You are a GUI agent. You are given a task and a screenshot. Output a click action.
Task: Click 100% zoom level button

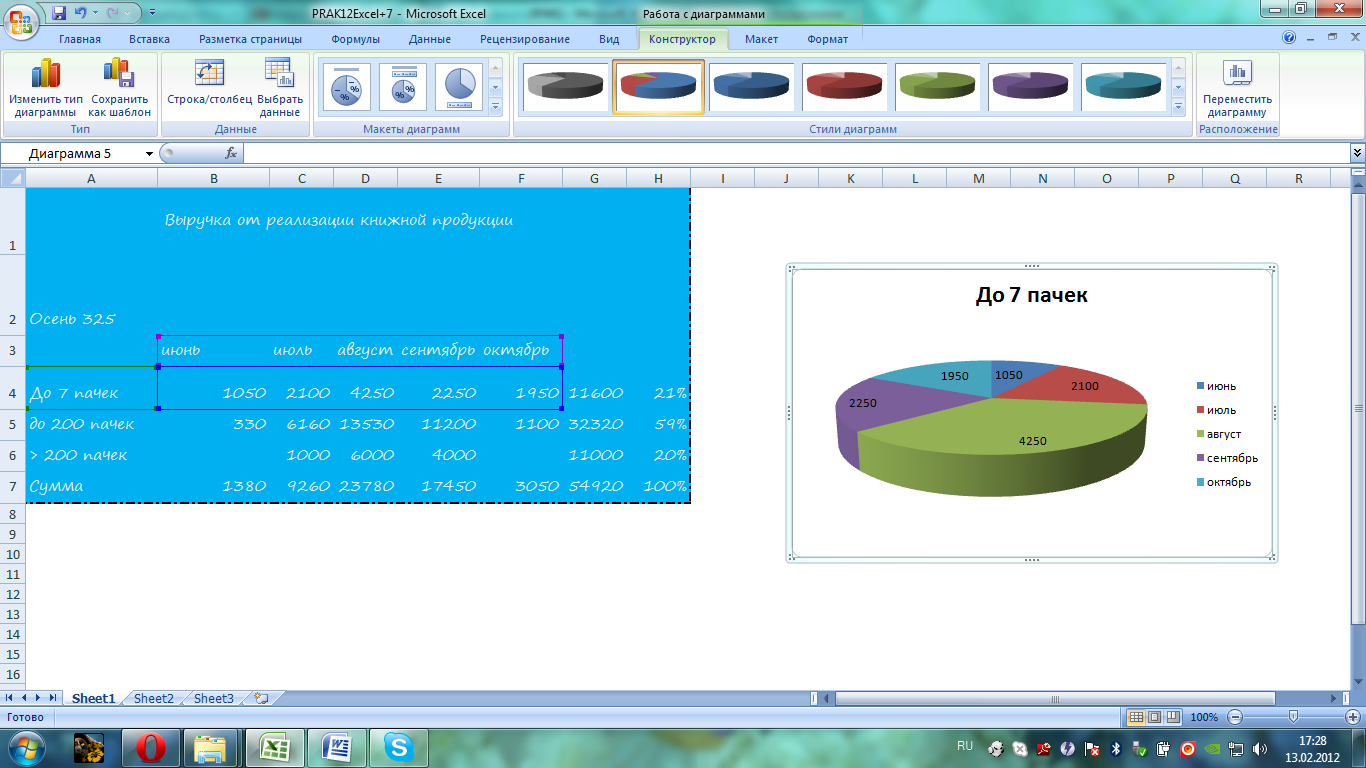click(1204, 717)
